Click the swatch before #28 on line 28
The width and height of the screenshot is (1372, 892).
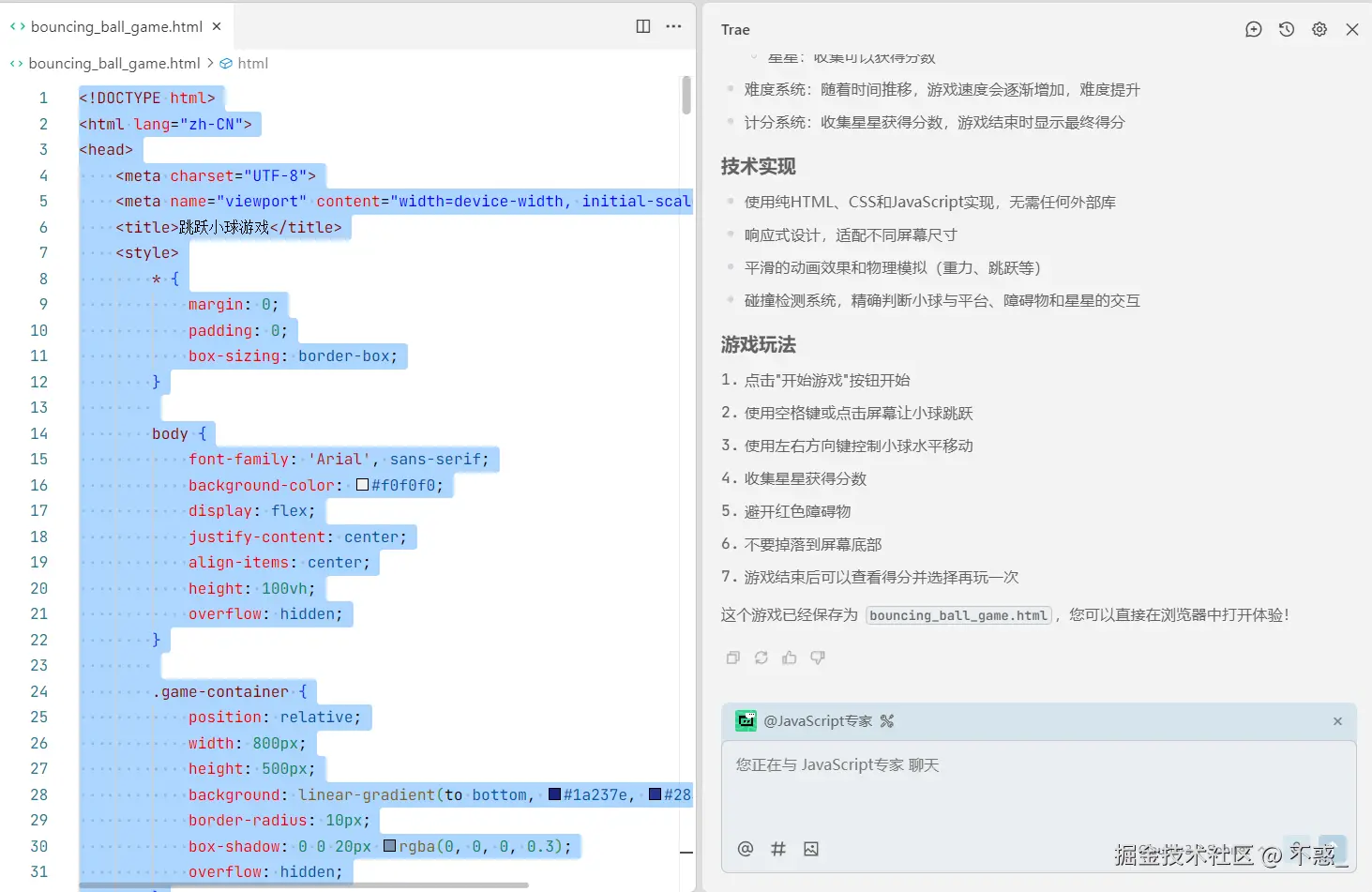[x=656, y=794]
